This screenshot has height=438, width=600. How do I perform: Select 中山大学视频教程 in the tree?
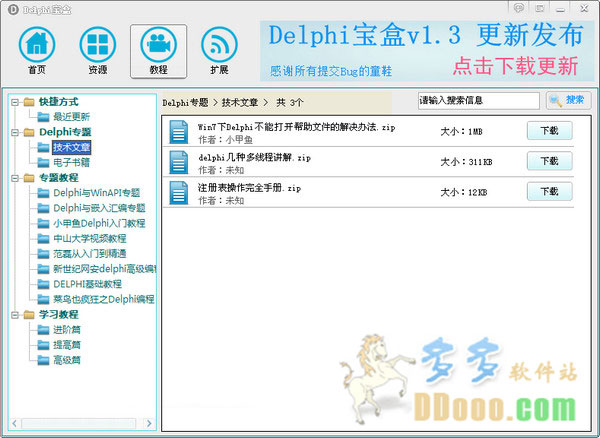(90, 239)
